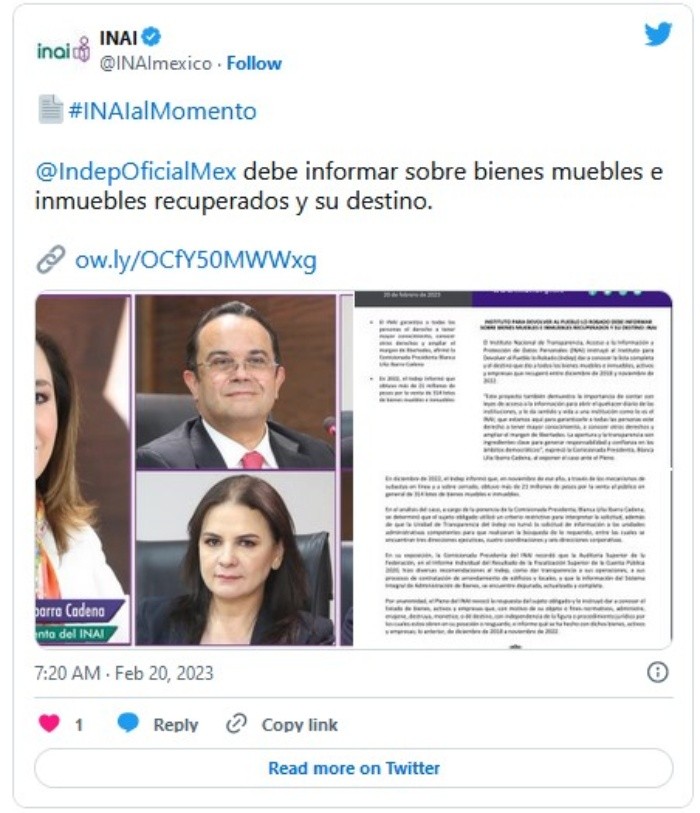The width and height of the screenshot is (700, 813).
Task: Open the photo of man with glasses
Action: pyautogui.click(x=235, y=382)
